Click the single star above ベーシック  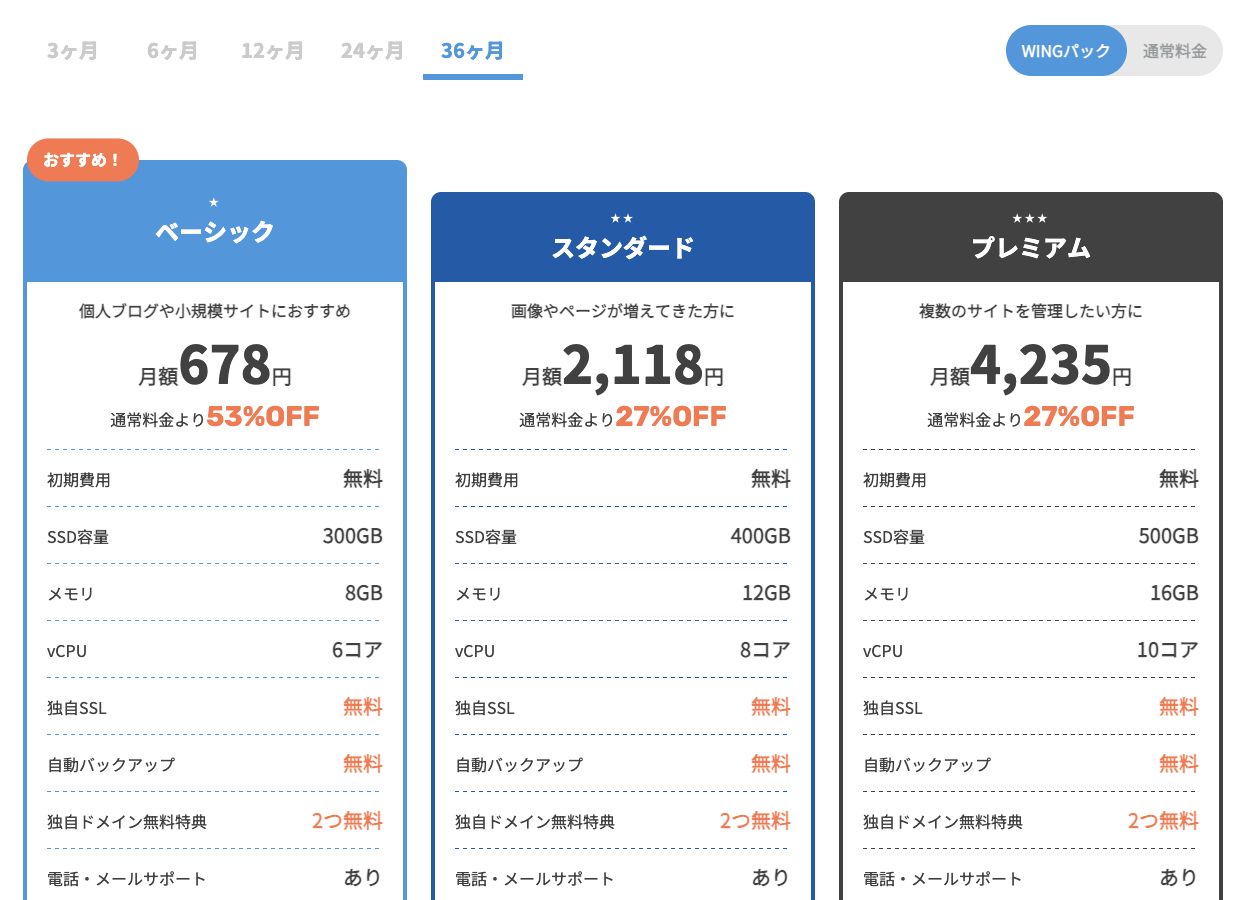point(214,202)
